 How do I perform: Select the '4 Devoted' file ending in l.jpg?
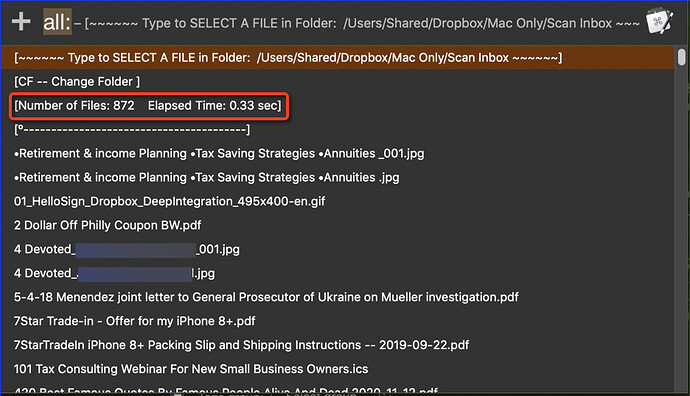337,273
